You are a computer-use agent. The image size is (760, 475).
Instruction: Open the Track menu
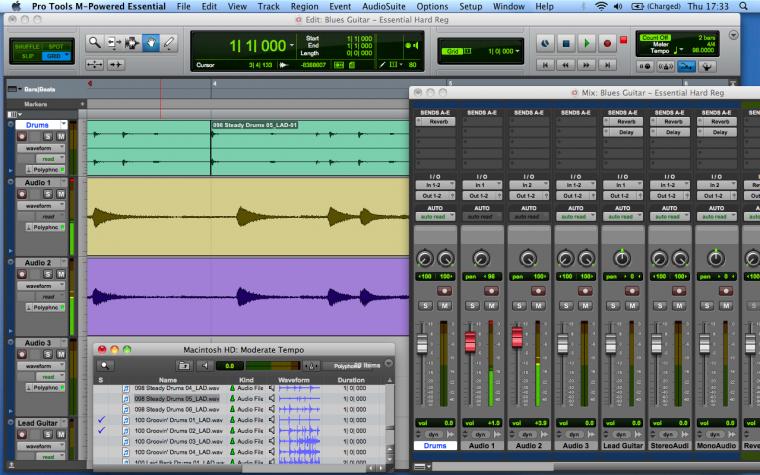tap(269, 6)
